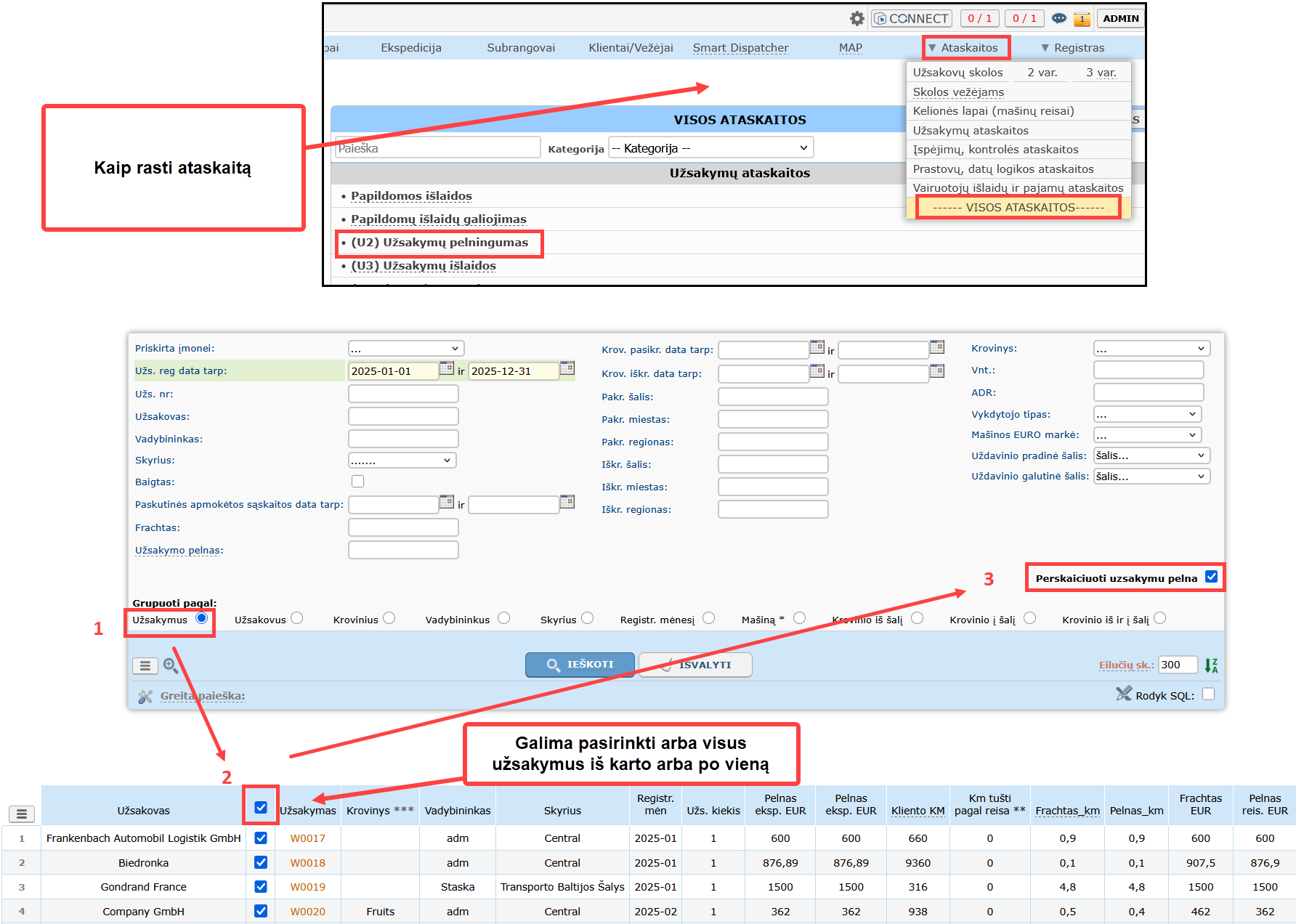The image size is (1296, 924).
Task: Click the A-Z sort order icon
Action: tap(1211, 665)
